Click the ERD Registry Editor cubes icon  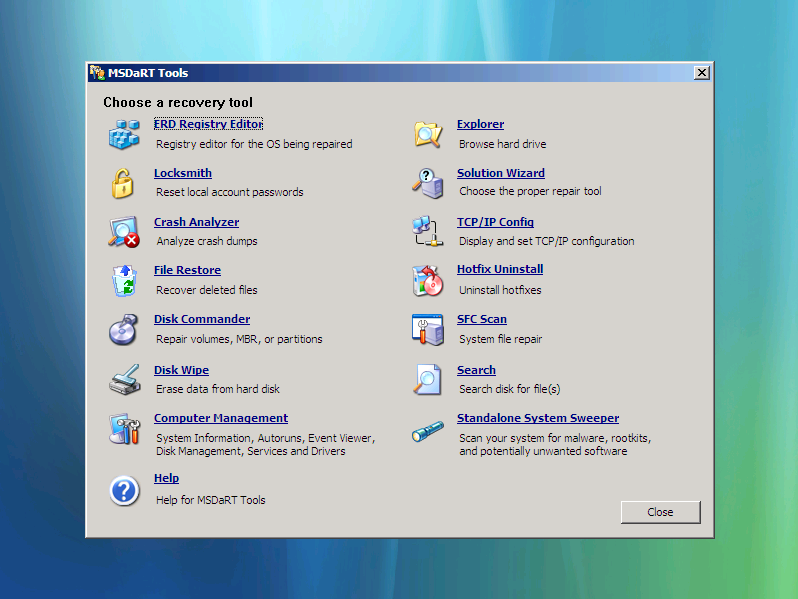(124, 134)
